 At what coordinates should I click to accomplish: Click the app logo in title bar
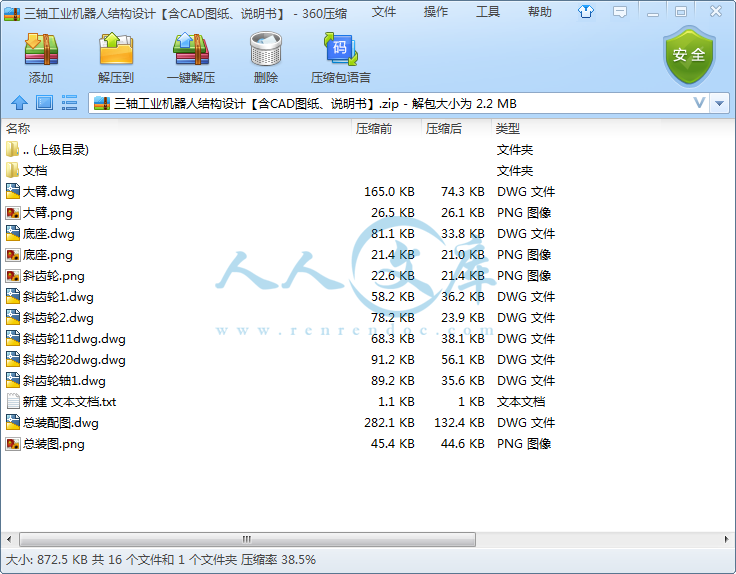click(12, 13)
